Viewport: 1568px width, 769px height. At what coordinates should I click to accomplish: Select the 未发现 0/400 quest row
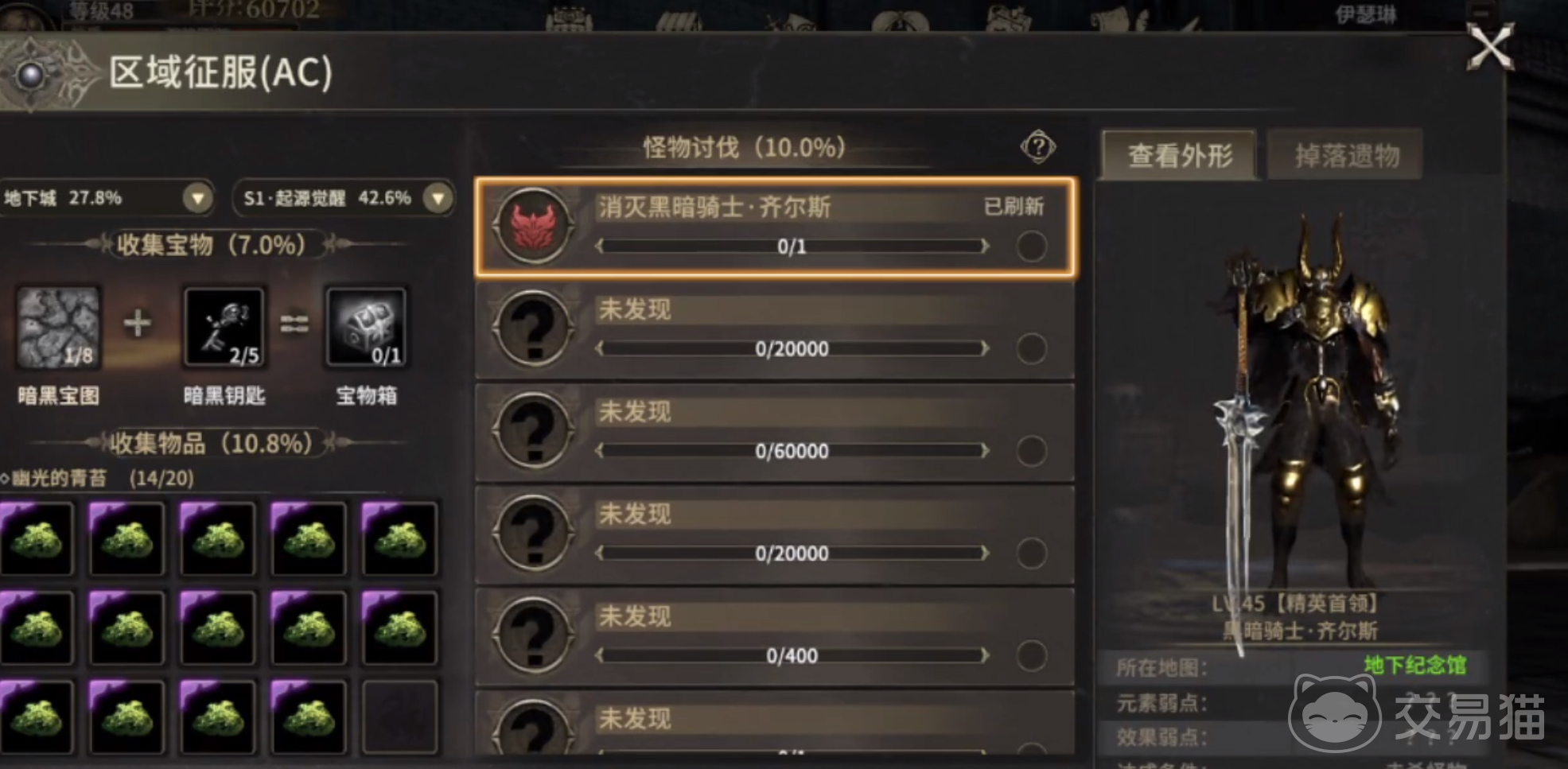tap(775, 636)
